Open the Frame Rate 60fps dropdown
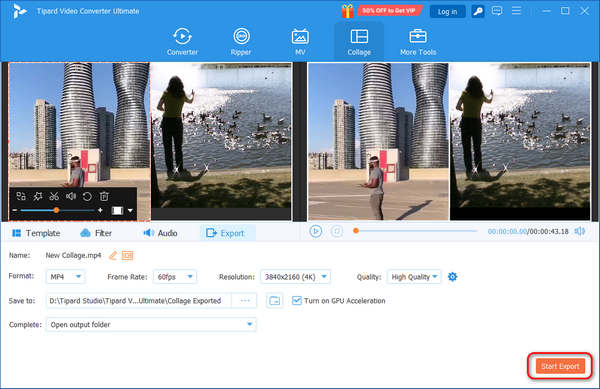600x389 pixels. coord(175,277)
